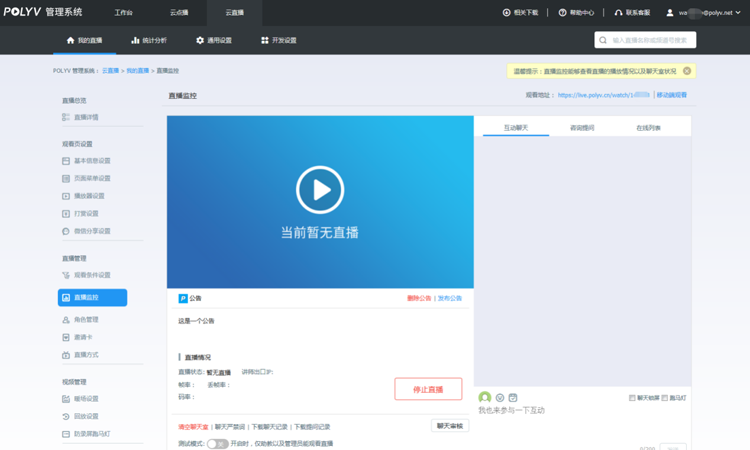Switch to the 在线列表 tab
Image resolution: width=750 pixels, height=450 pixels.
coord(648,128)
